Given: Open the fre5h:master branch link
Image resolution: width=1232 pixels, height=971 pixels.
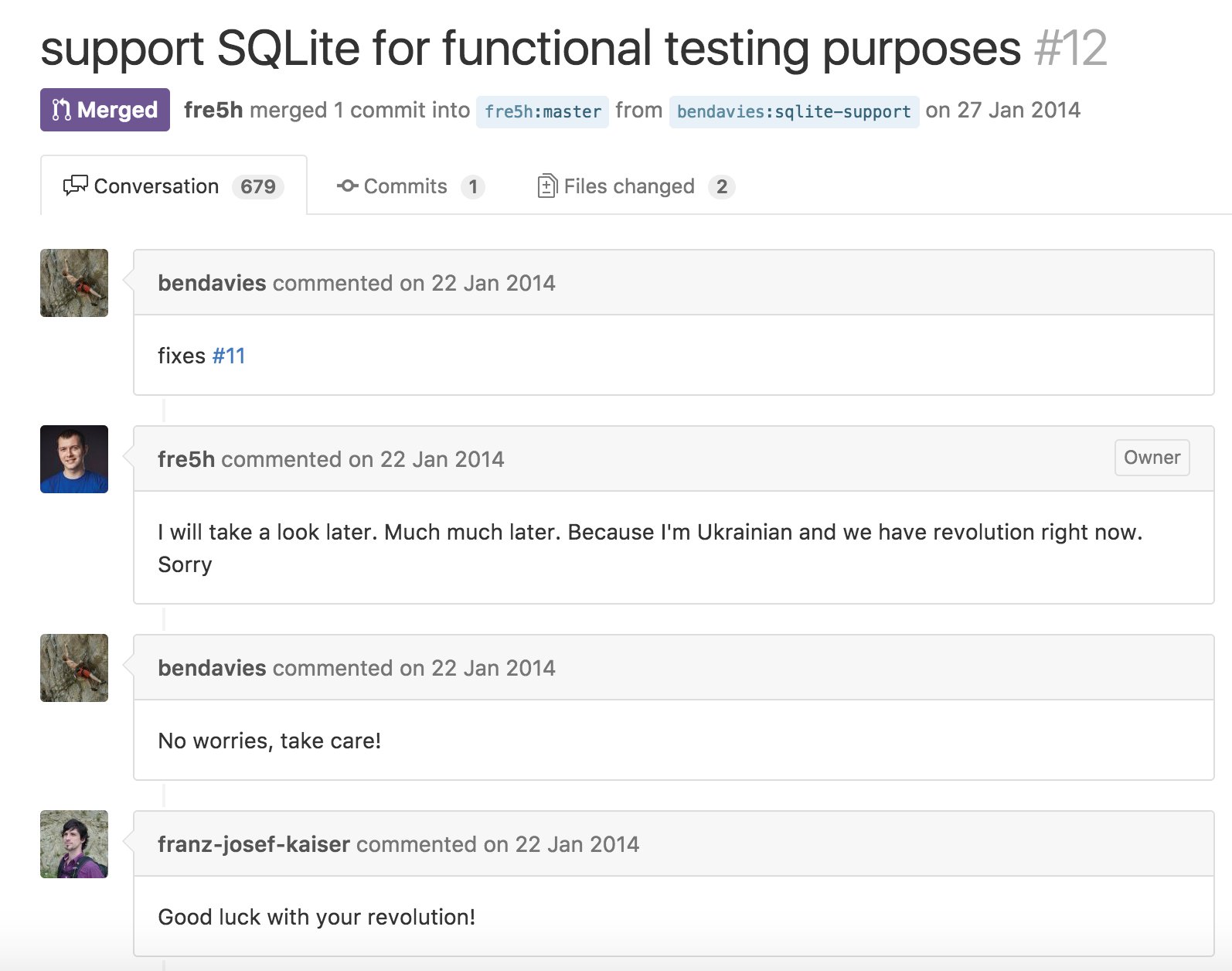Looking at the screenshot, I should tap(543, 111).
